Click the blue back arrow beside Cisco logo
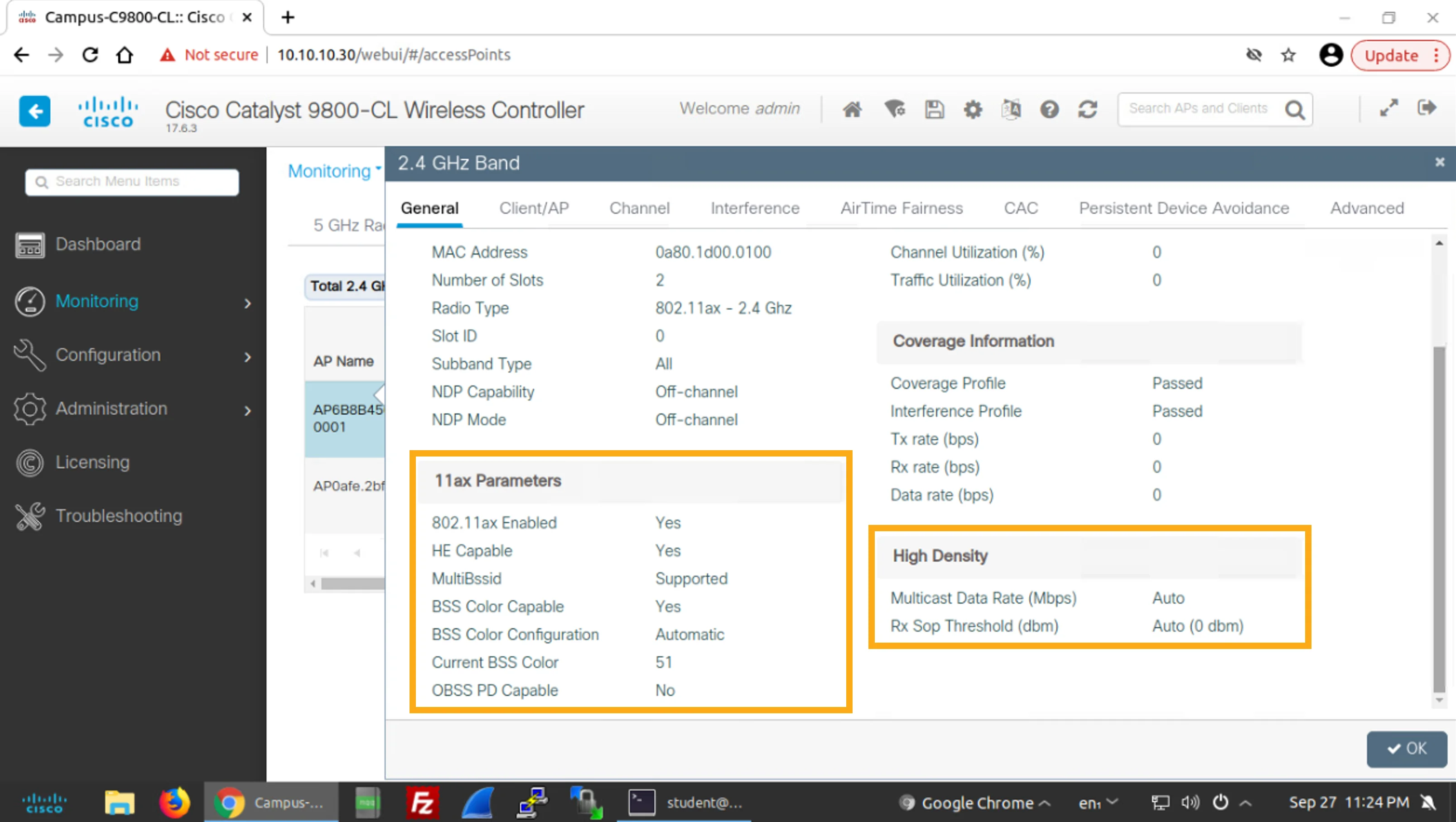The height and width of the screenshot is (822, 1456). coord(34,111)
